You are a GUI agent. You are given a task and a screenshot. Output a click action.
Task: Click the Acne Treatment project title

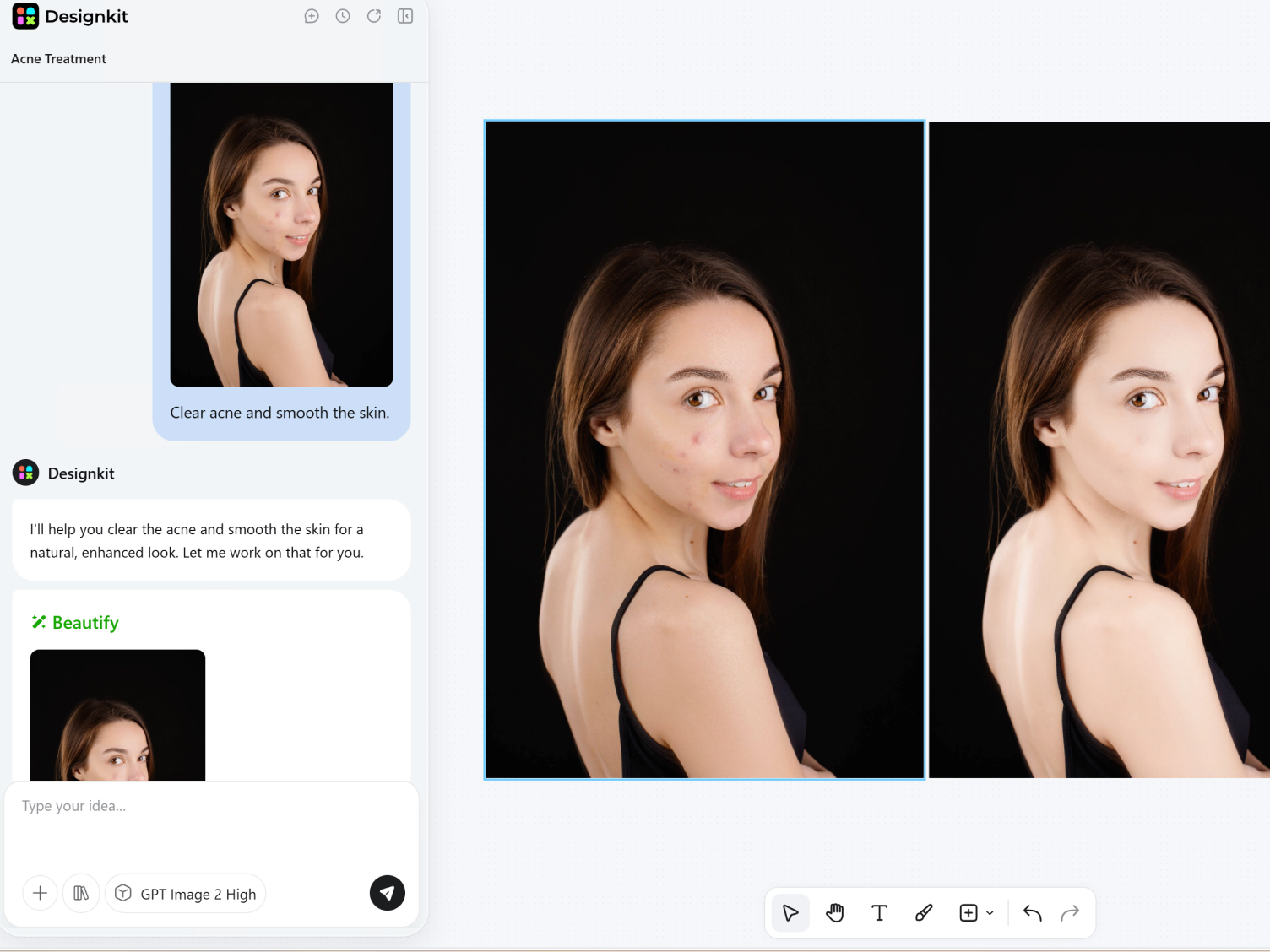tap(58, 59)
